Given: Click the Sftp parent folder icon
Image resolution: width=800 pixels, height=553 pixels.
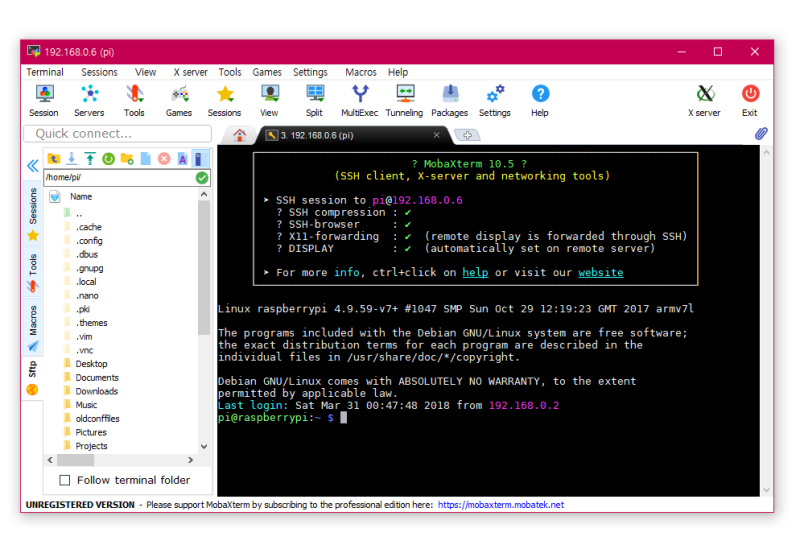Looking at the screenshot, I should click(54, 159).
